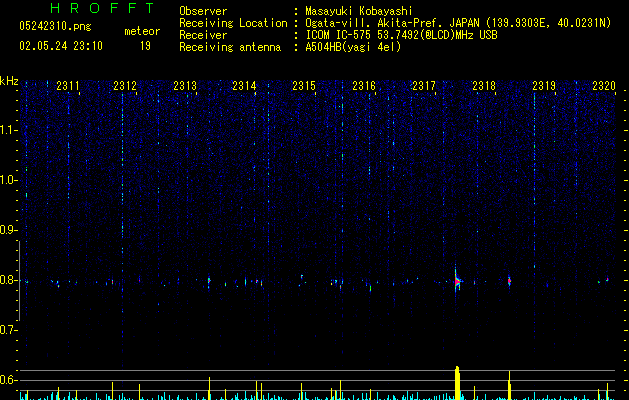The width and height of the screenshot is (629, 400).
Task: Click the 0.8 kHz axis label
Action: click(7, 280)
